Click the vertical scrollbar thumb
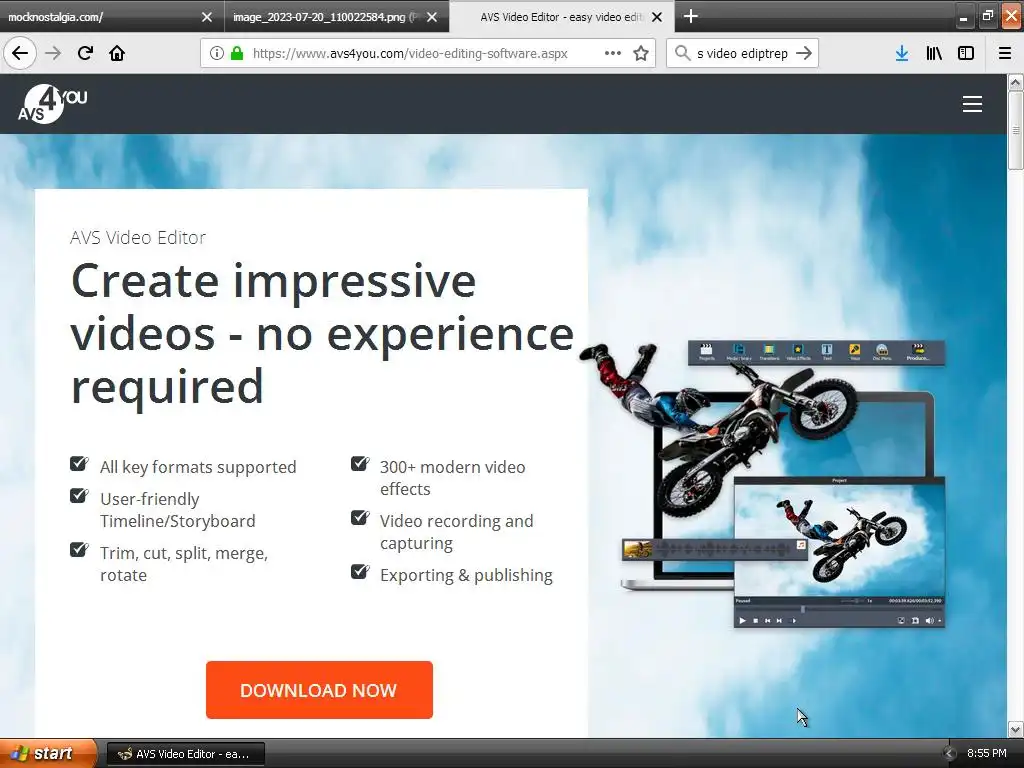Viewport: 1024px width, 768px height. (1015, 130)
